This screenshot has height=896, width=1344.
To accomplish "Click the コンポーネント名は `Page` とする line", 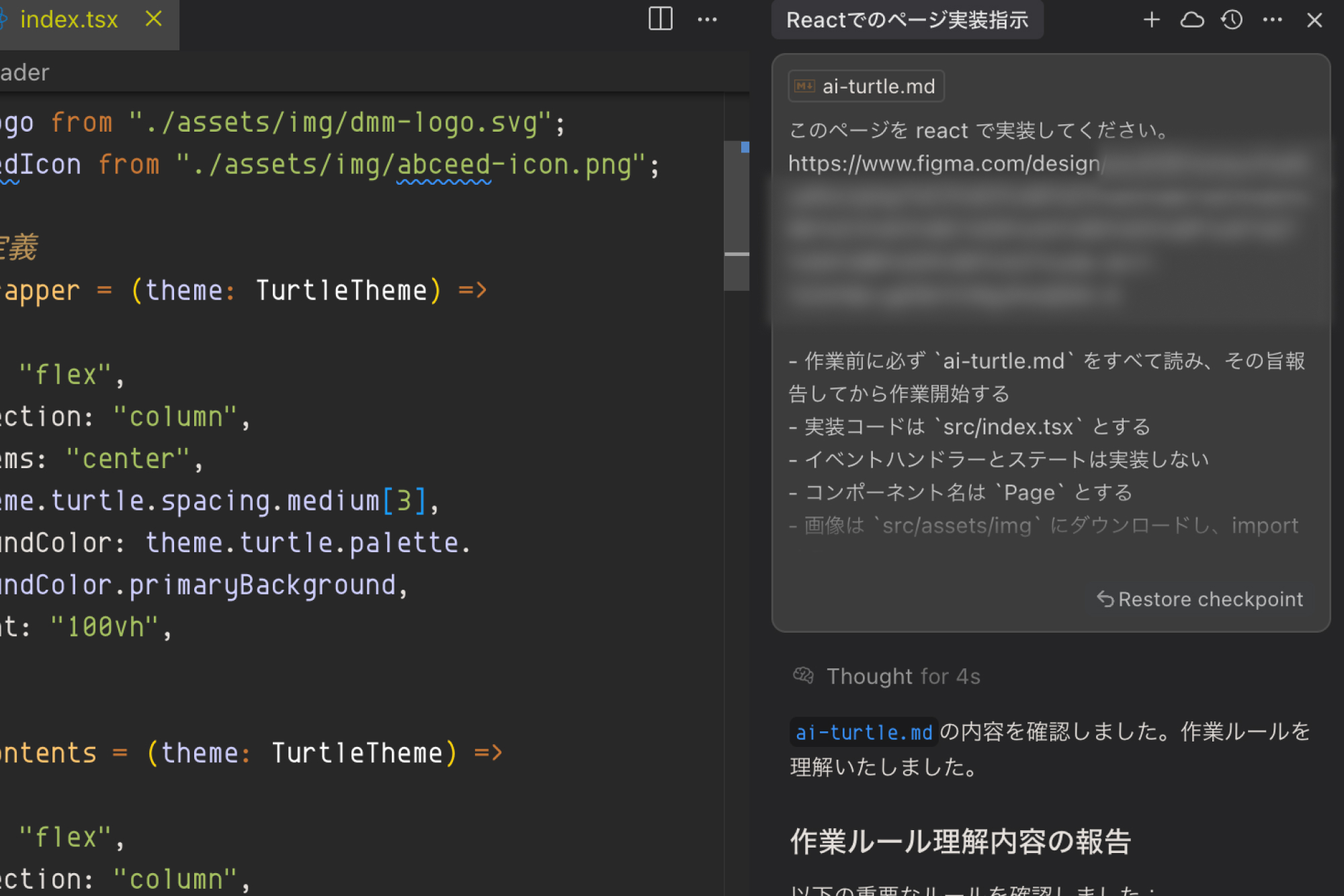I will (961, 492).
